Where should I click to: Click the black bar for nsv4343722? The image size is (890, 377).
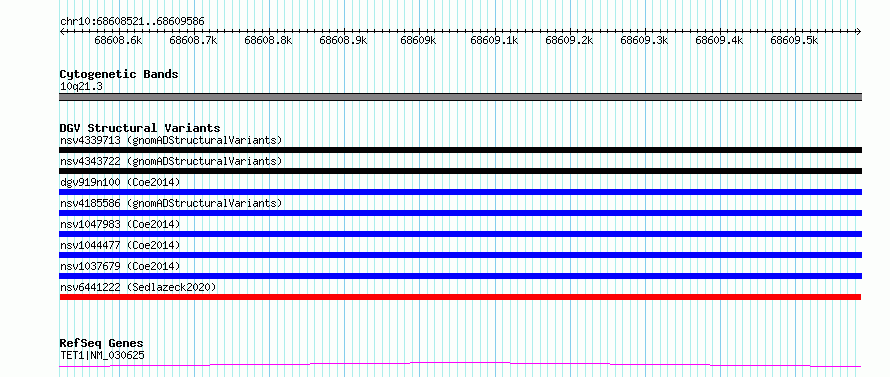click(x=461, y=171)
